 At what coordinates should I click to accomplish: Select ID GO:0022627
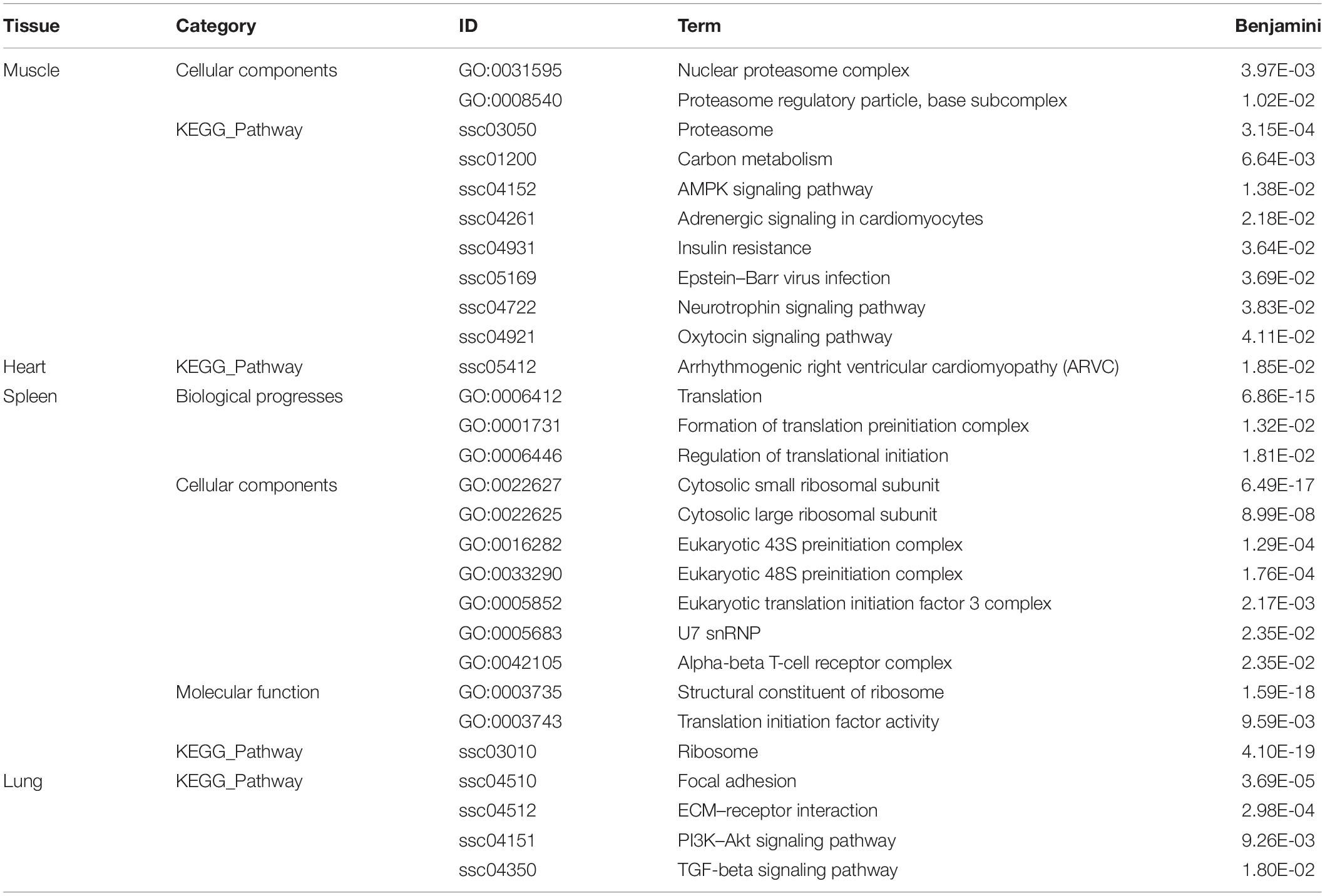pos(510,485)
